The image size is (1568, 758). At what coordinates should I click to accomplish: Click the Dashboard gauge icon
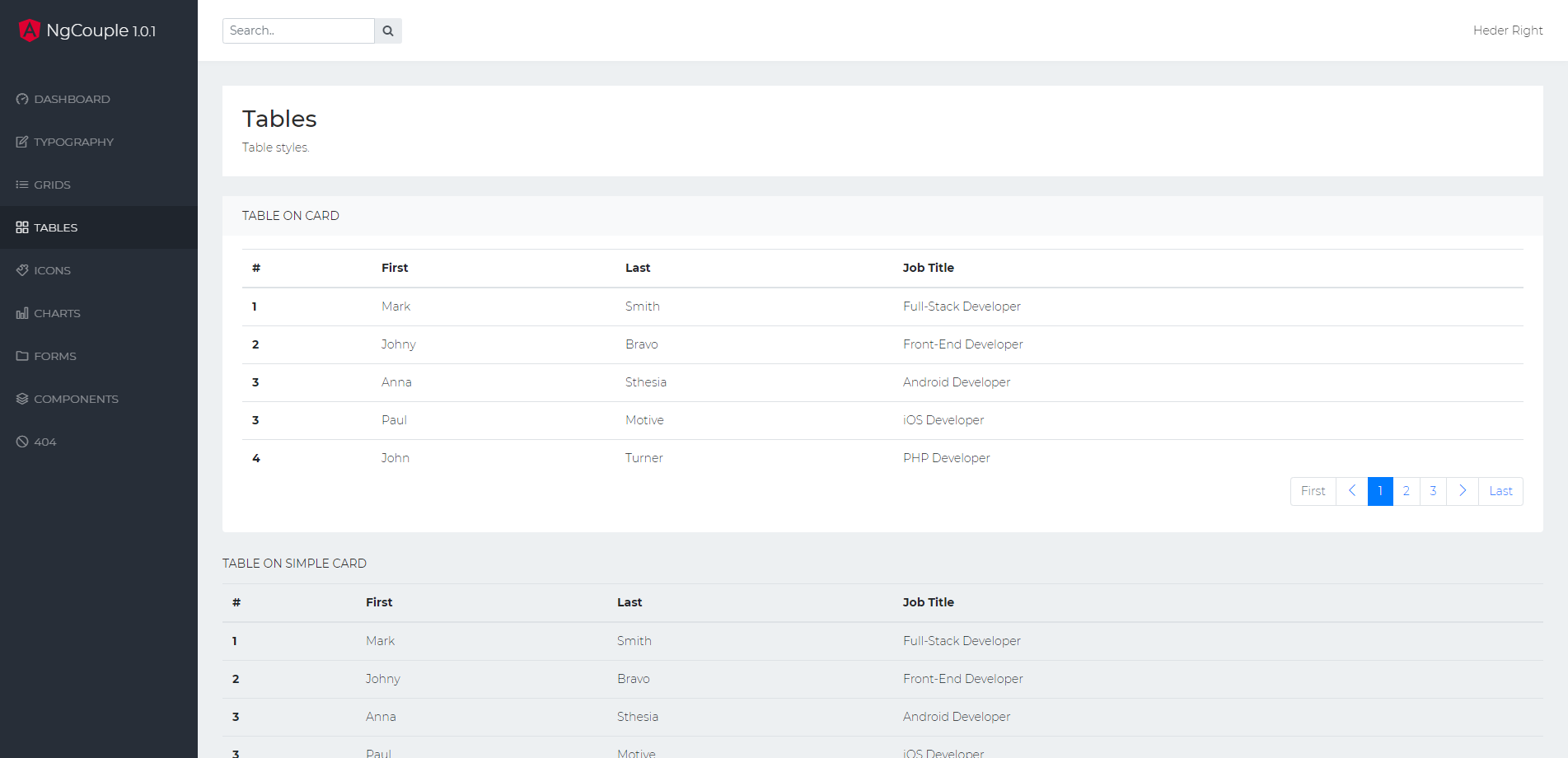[x=22, y=99]
